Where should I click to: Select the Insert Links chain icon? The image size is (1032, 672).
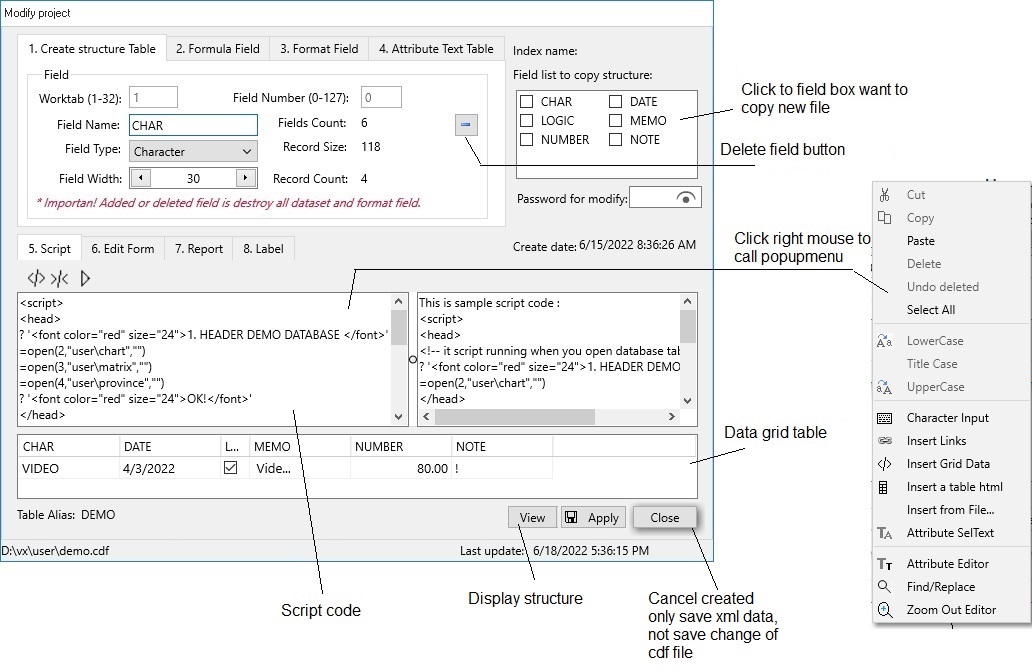tap(886, 440)
